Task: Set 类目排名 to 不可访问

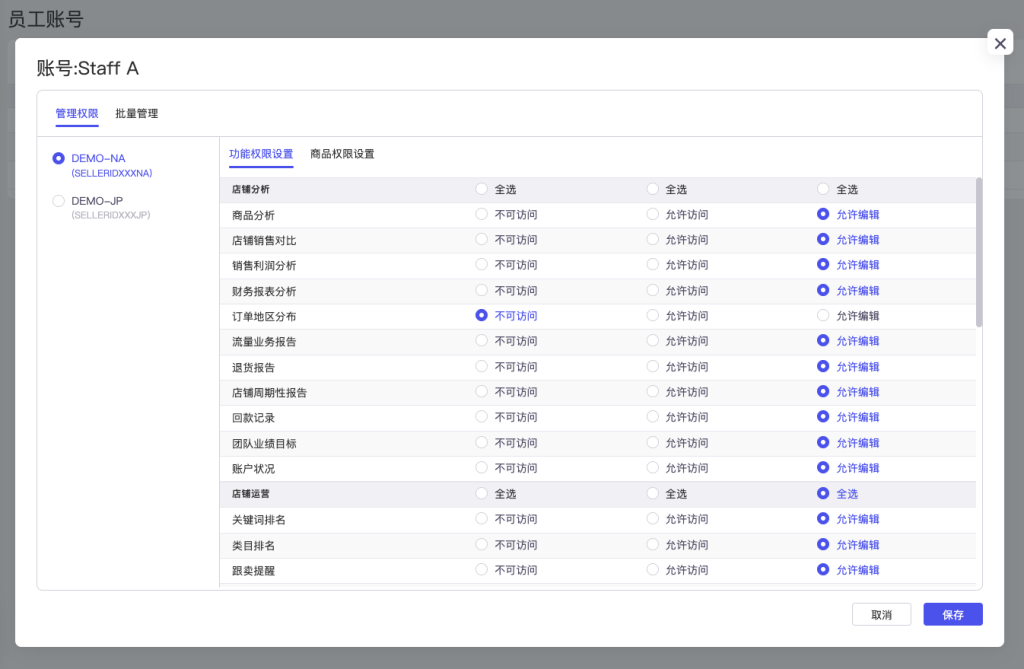Action: pyautogui.click(x=481, y=544)
